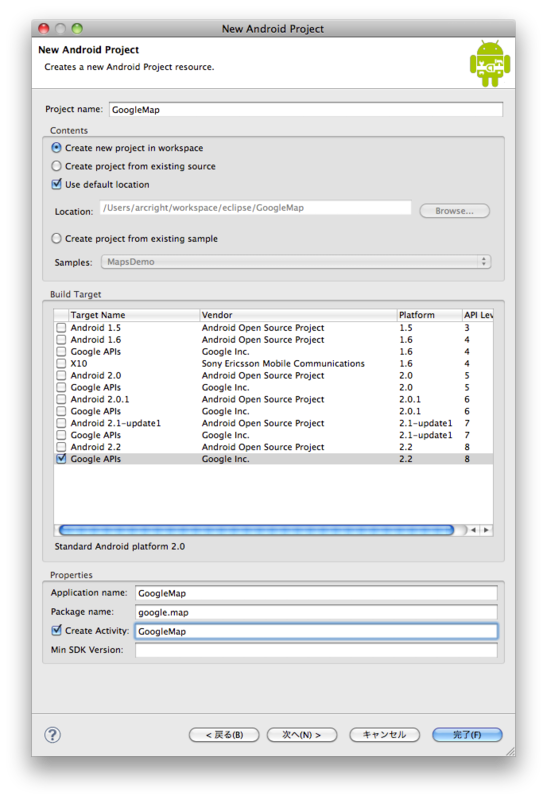Toggle Use default location checkbox

[x=57, y=184]
